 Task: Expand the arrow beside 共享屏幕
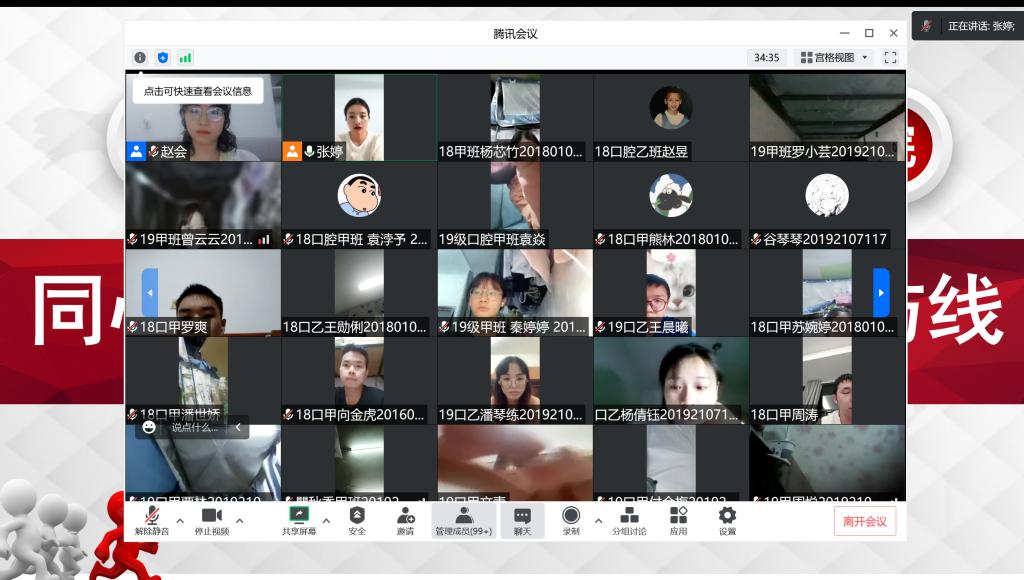(x=326, y=520)
